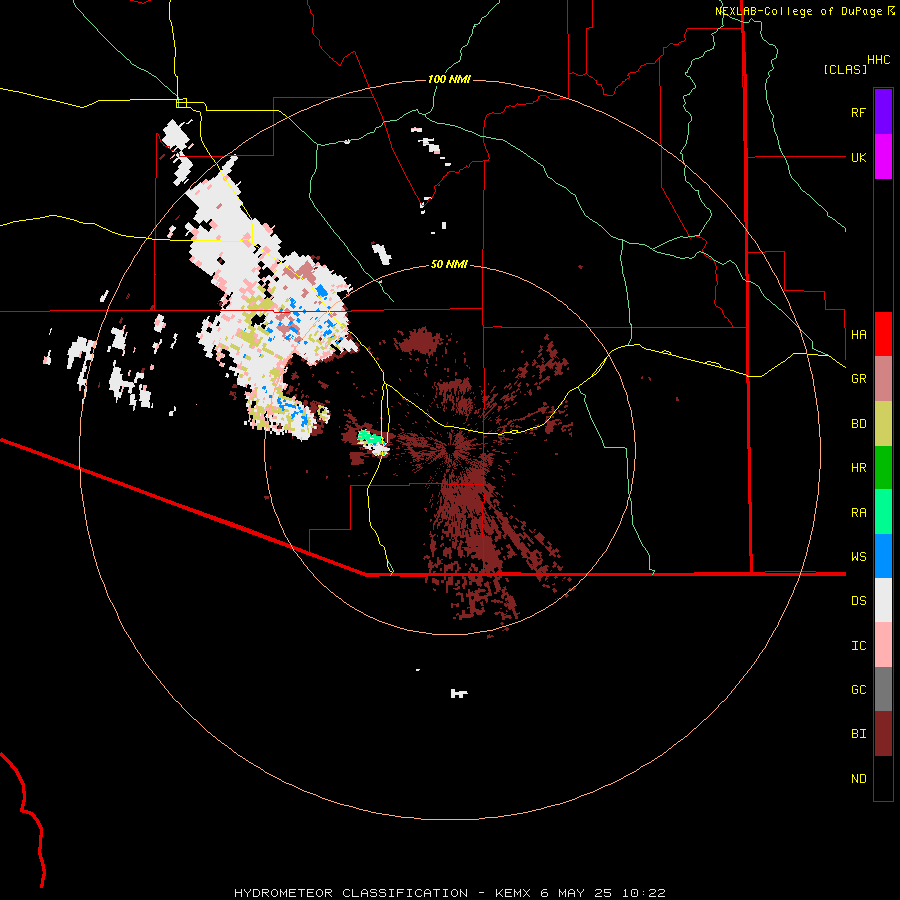Pick the HR heavy rain green swatch
The image size is (900, 900).
coord(883,467)
